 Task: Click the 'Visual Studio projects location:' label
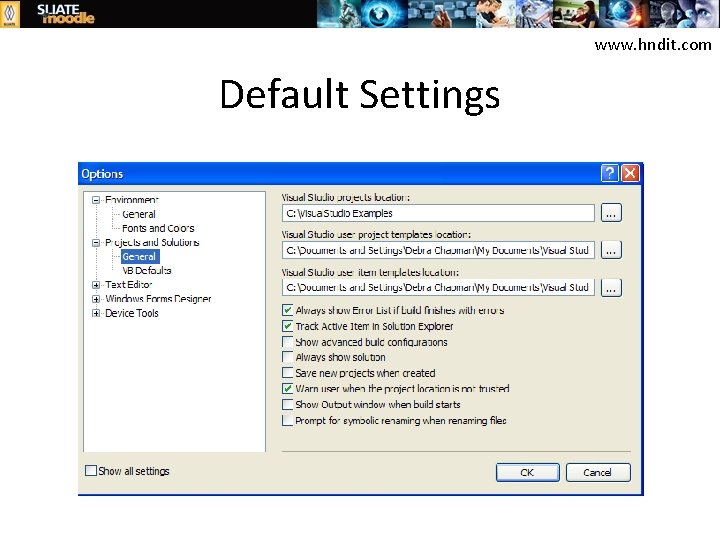click(346, 197)
